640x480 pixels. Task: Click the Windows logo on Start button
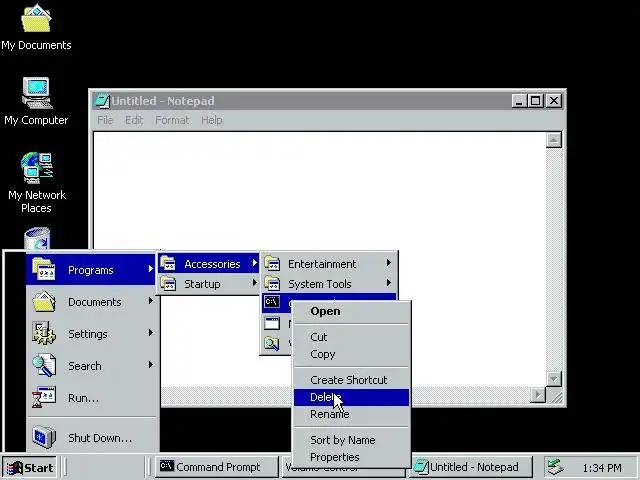click(14, 468)
